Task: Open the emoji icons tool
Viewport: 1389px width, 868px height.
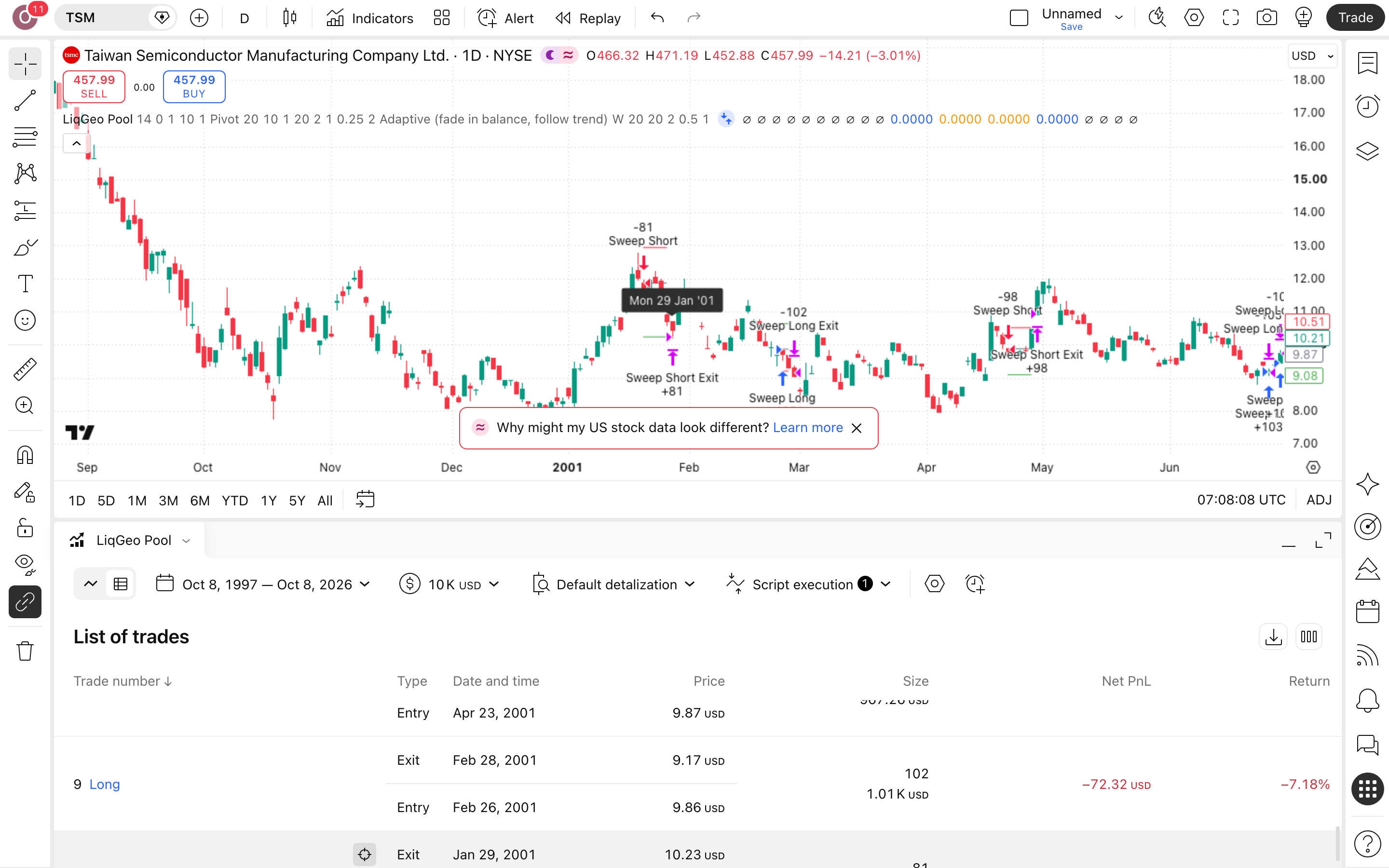Action: click(25, 320)
